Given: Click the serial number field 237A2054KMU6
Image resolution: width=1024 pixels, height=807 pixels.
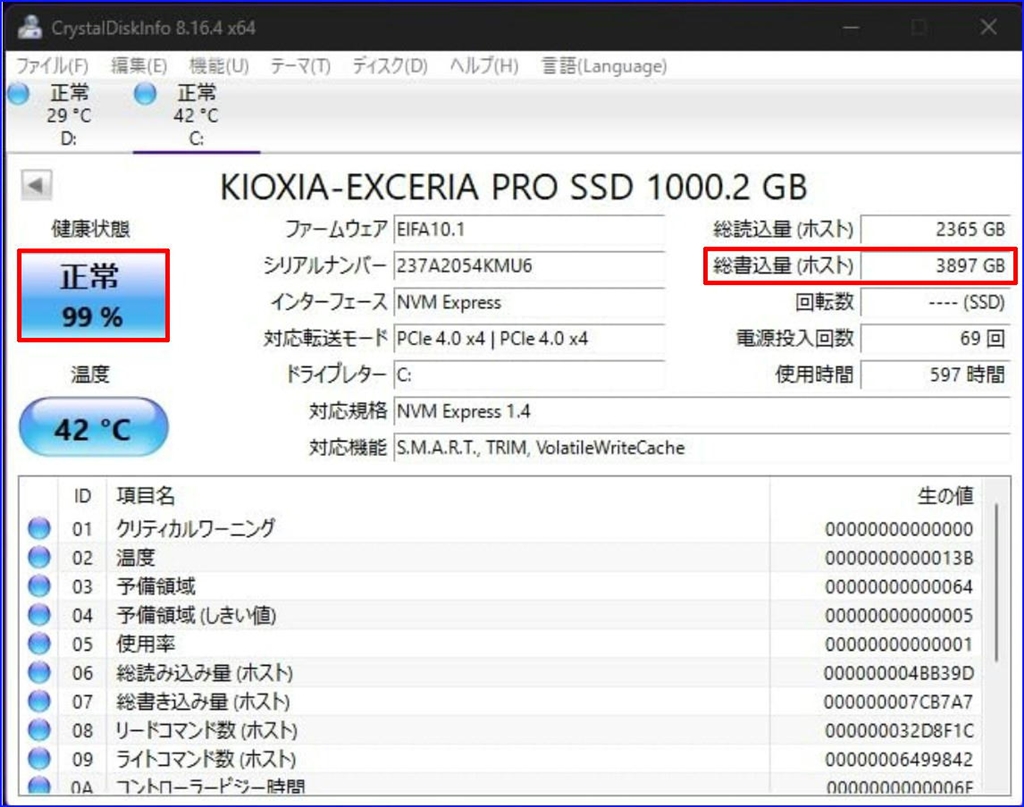Looking at the screenshot, I should coord(529,266).
